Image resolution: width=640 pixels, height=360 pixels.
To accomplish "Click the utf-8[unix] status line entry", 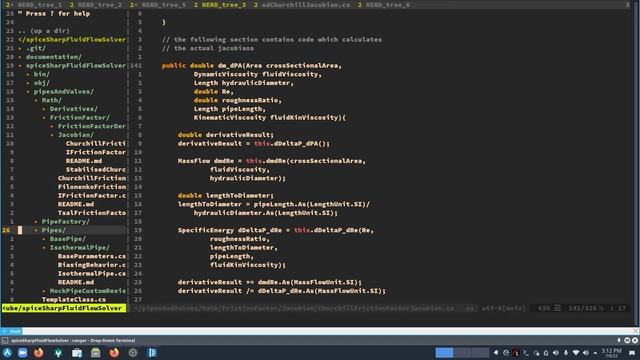I will point(503,308).
